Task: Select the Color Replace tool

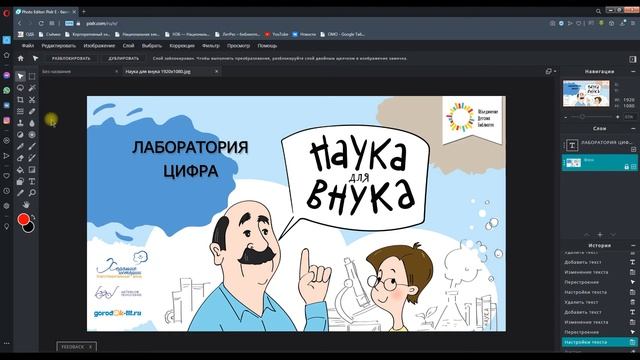Action: click(x=32, y=158)
